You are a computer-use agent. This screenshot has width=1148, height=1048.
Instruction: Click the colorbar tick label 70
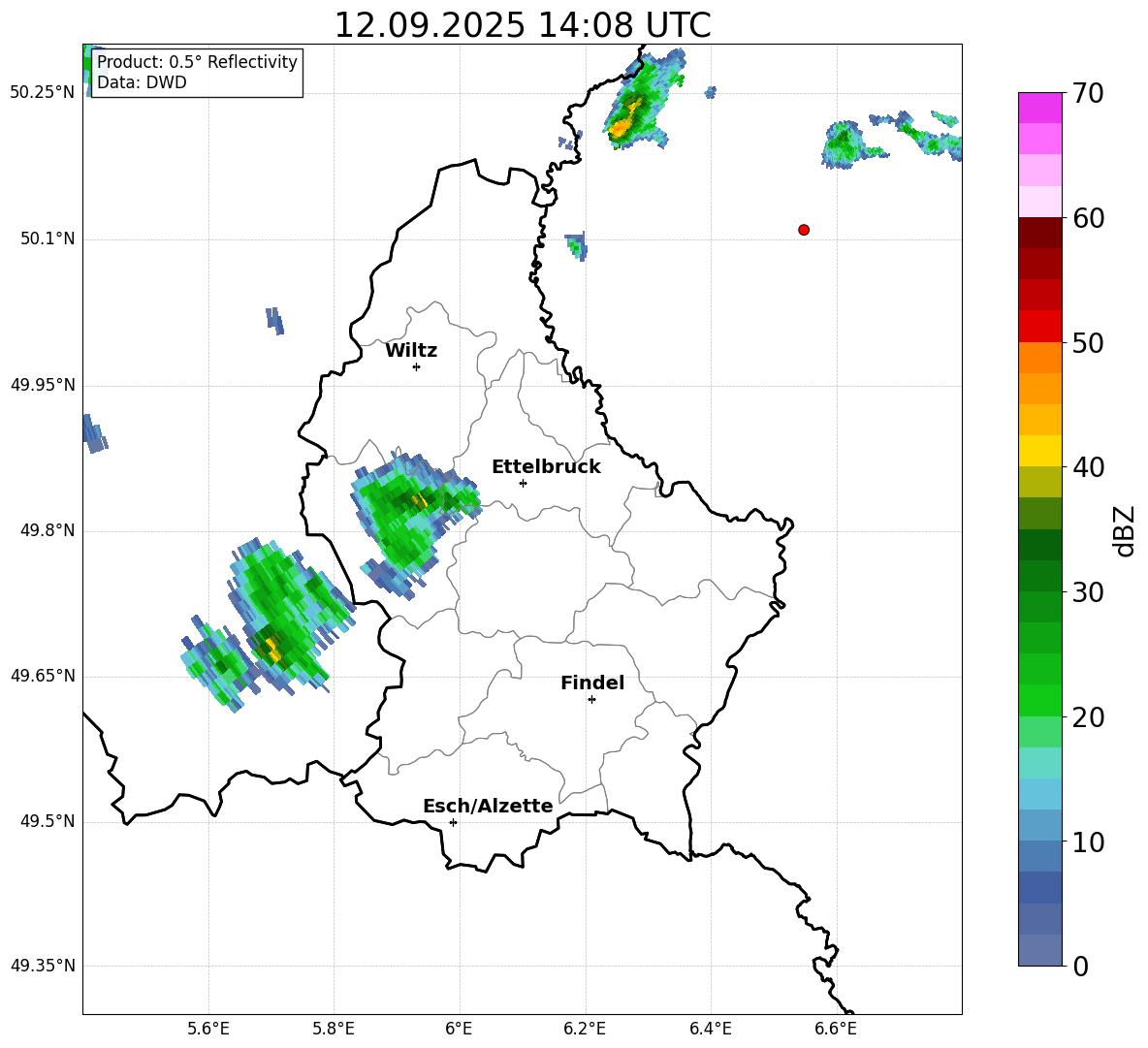tap(1088, 93)
